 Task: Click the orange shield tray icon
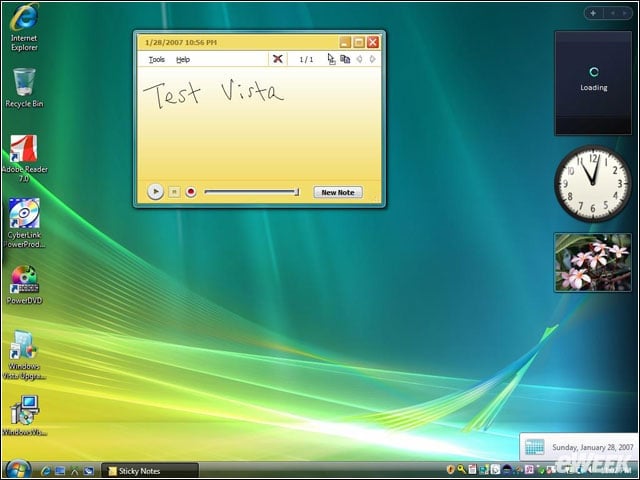pos(451,470)
